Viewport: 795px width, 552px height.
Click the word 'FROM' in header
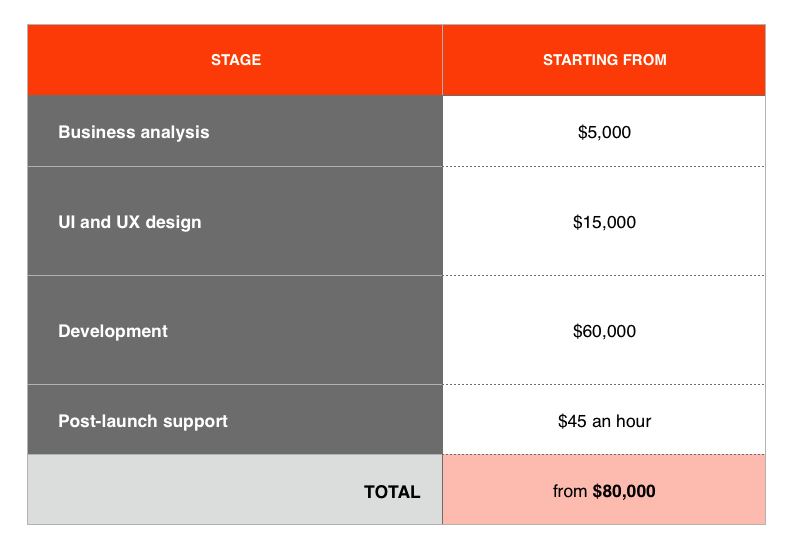pos(644,60)
